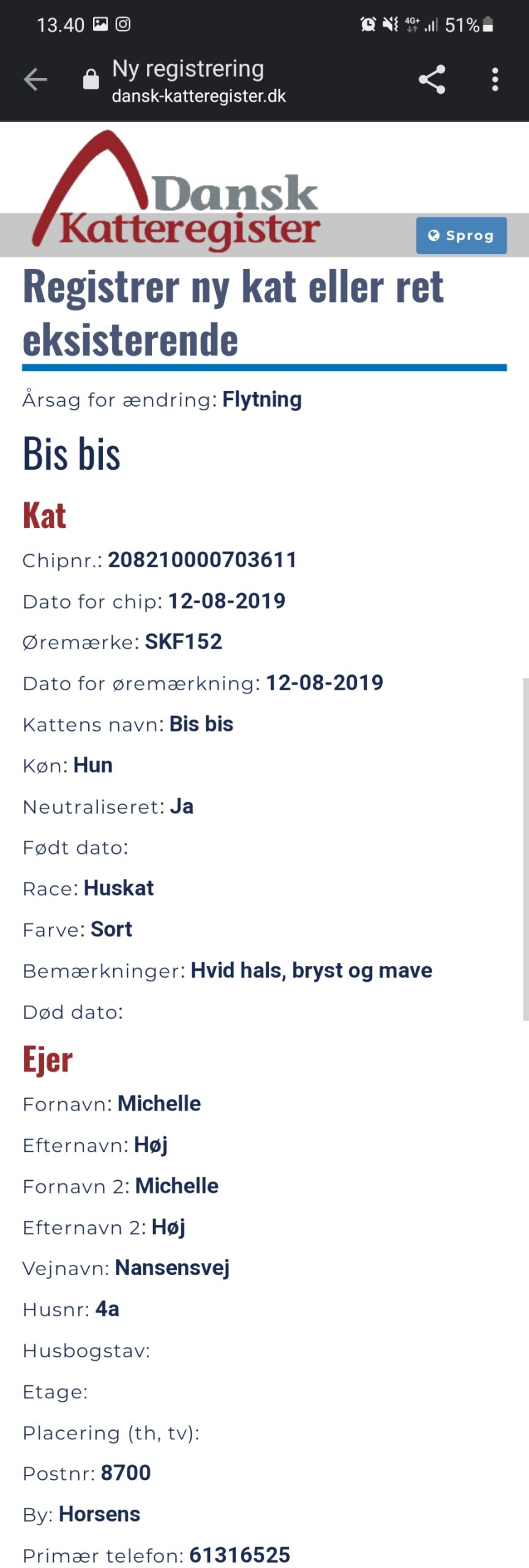Image resolution: width=529 pixels, height=1568 pixels.
Task: Tap the Ejer section heading
Action: 48,1060
